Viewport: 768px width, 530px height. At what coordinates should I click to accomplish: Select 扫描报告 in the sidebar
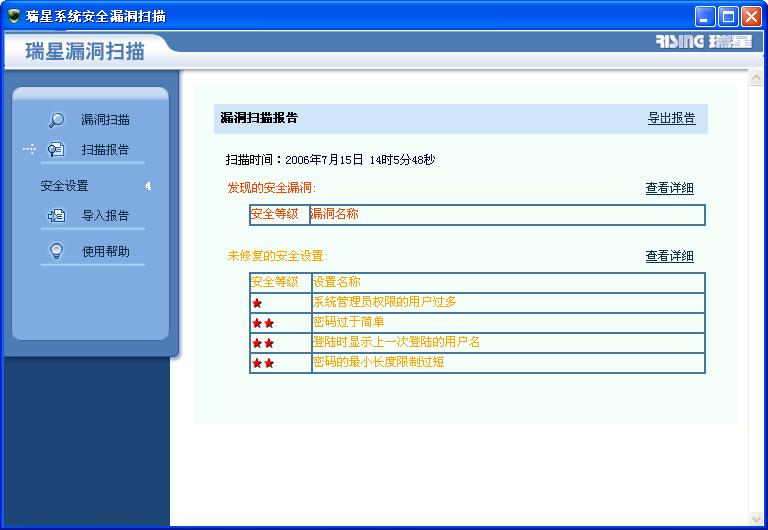105,149
